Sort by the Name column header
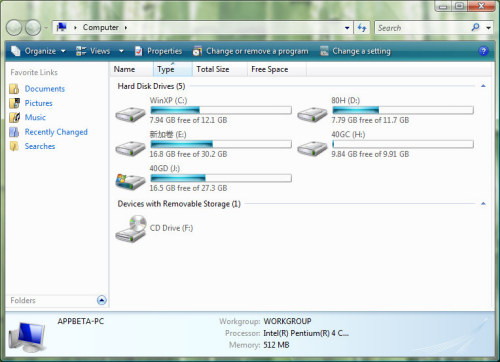The image size is (500, 362). click(131, 69)
